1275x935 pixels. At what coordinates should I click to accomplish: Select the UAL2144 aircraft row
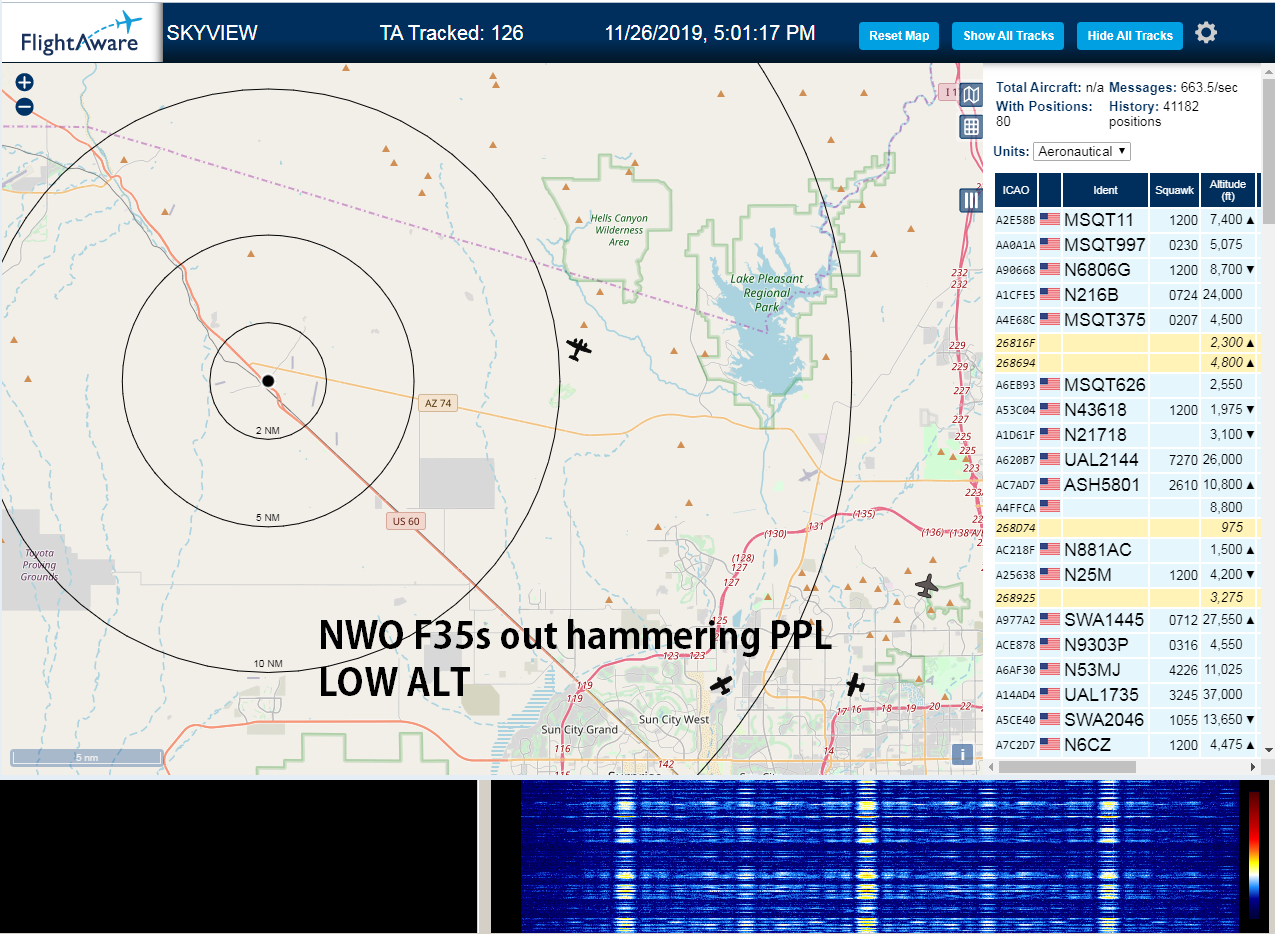pos(1125,460)
